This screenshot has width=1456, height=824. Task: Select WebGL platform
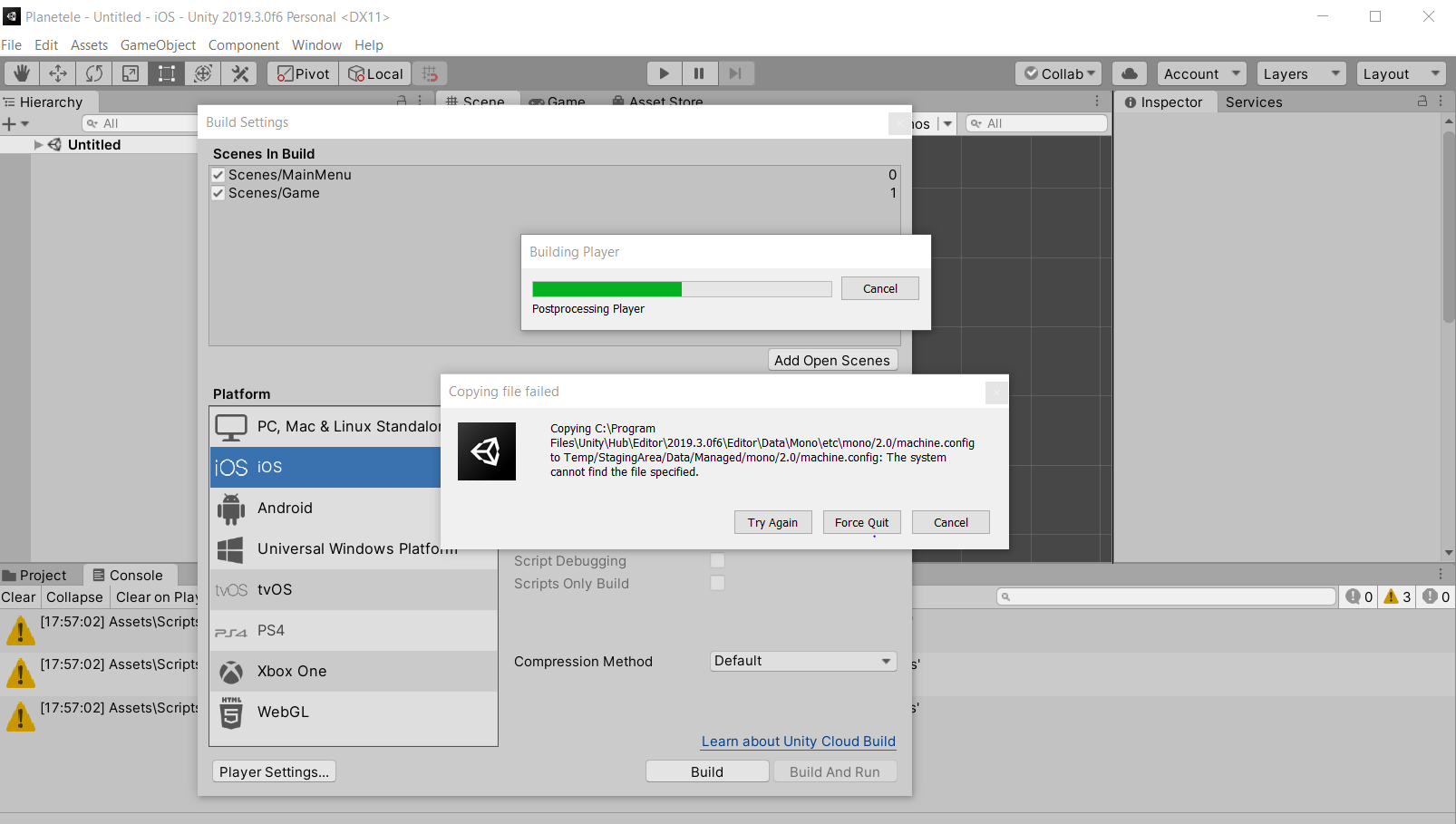[x=354, y=713]
